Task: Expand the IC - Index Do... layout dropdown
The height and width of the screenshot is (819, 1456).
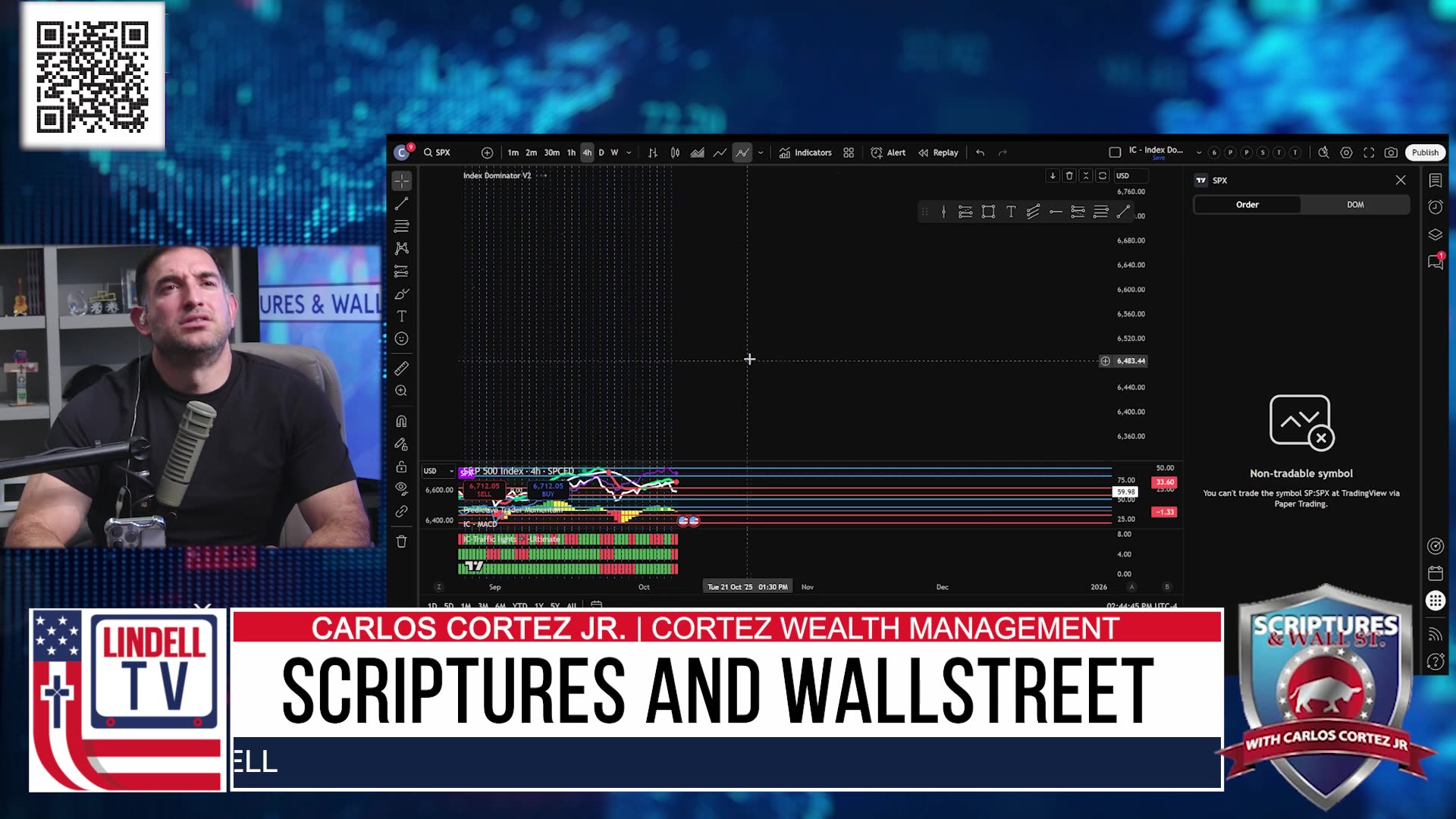Action: point(1199,152)
